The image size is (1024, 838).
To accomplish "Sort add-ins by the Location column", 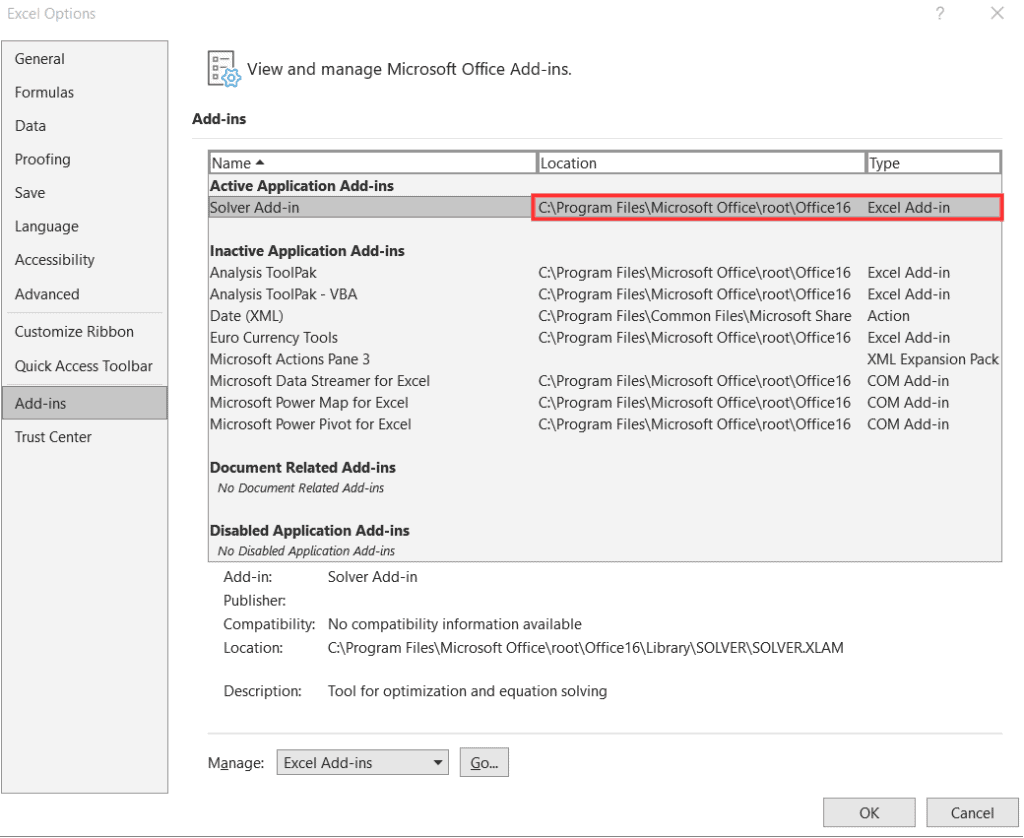I will click(700, 162).
